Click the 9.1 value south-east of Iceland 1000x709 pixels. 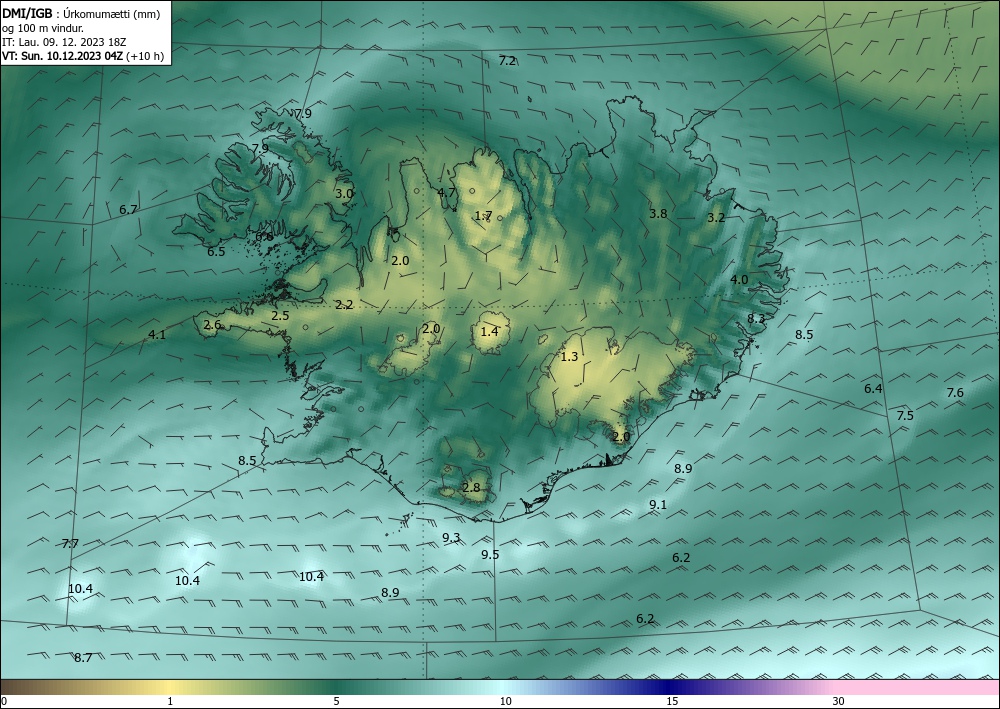pyautogui.click(x=658, y=504)
